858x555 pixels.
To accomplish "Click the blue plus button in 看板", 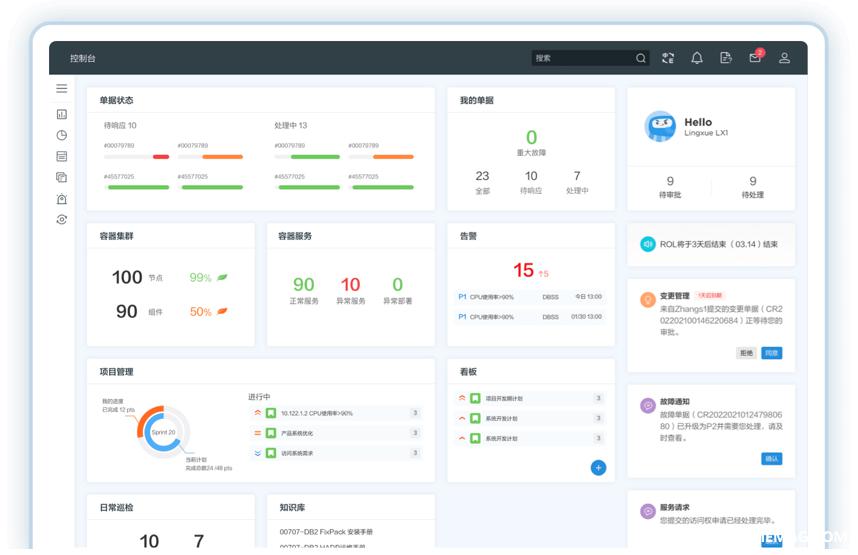I will 598,467.
